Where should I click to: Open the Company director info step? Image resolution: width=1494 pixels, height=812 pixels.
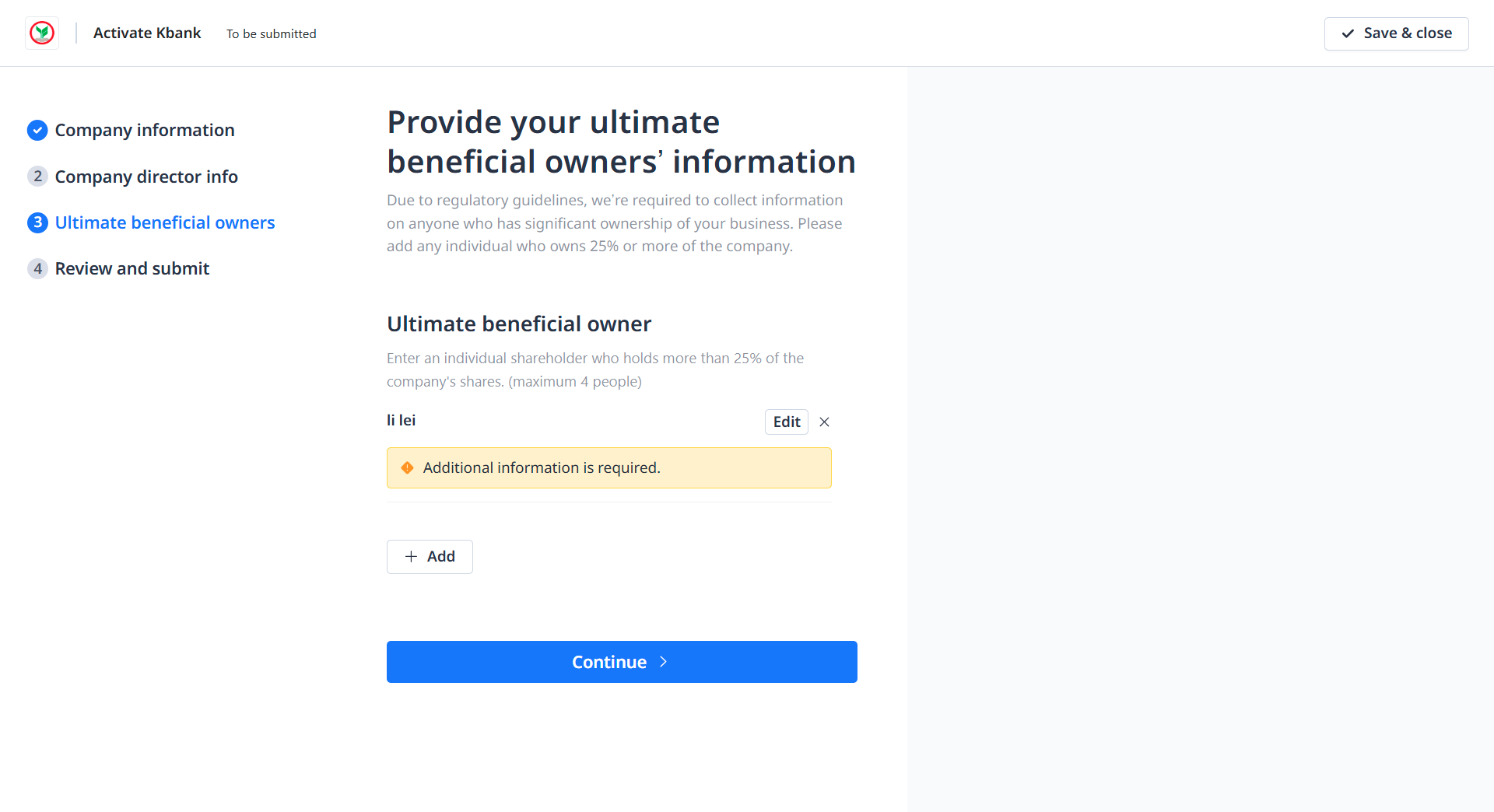146,177
